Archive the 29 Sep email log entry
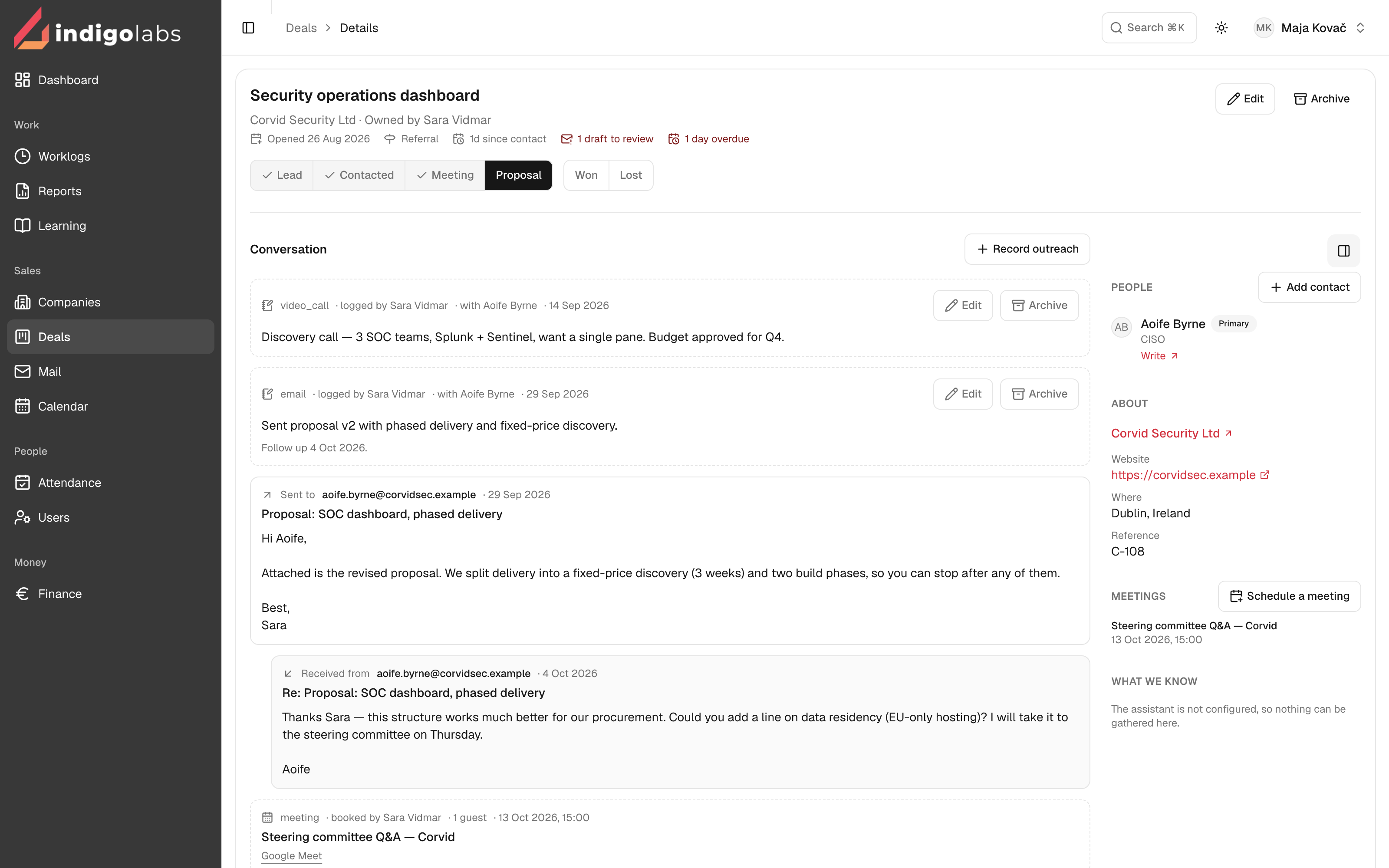 (1039, 394)
